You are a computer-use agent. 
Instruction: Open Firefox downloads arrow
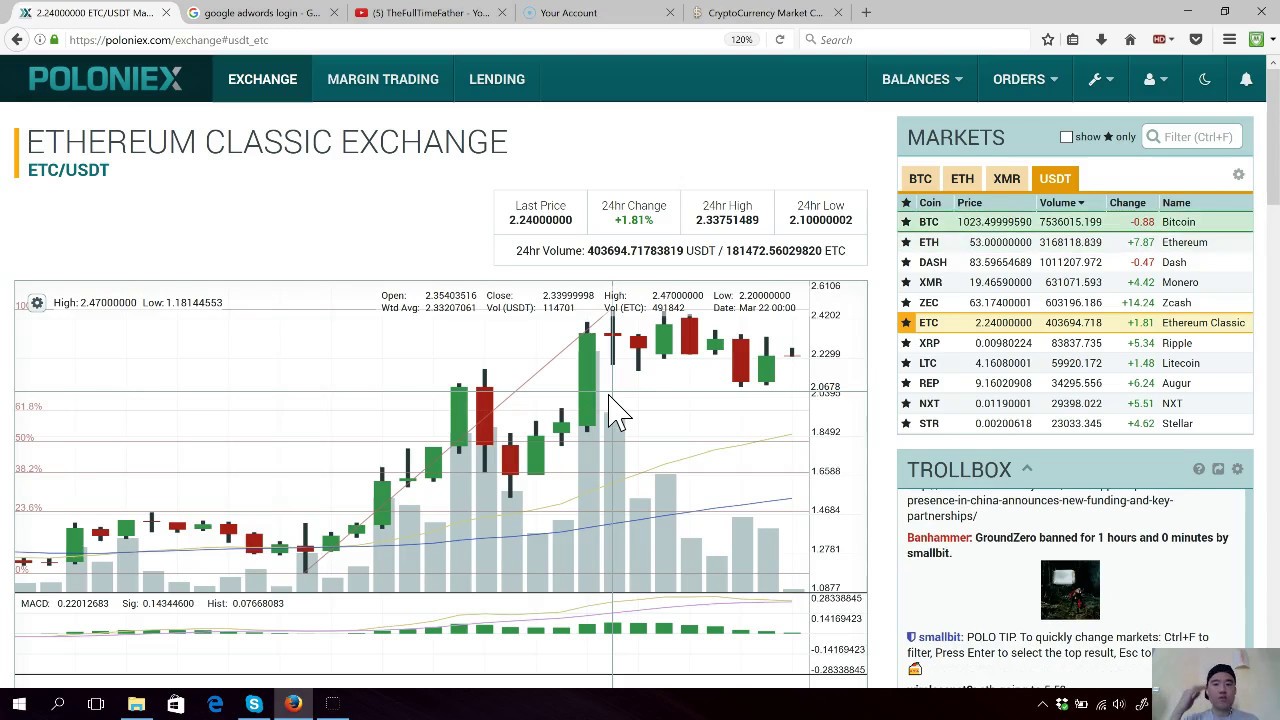(1101, 40)
